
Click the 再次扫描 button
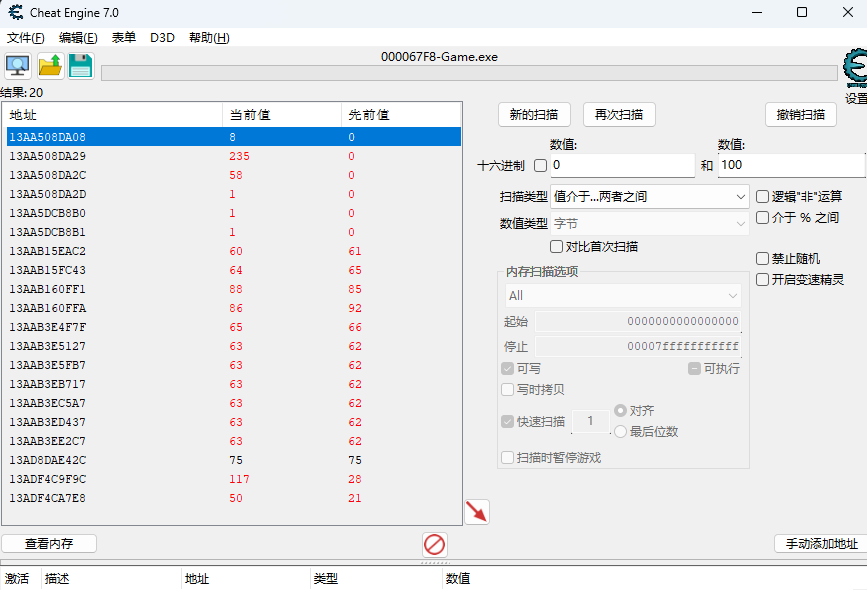pyautogui.click(x=619, y=114)
